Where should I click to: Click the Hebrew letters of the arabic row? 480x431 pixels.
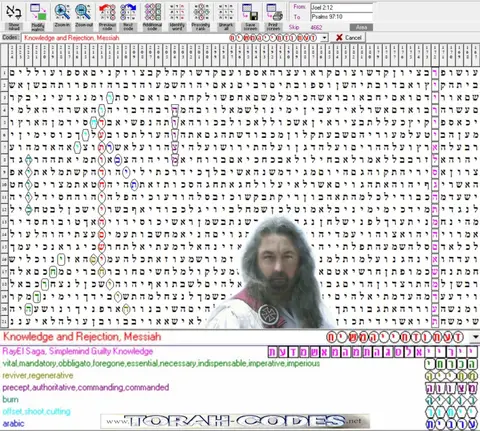pyautogui.click(x=452, y=424)
